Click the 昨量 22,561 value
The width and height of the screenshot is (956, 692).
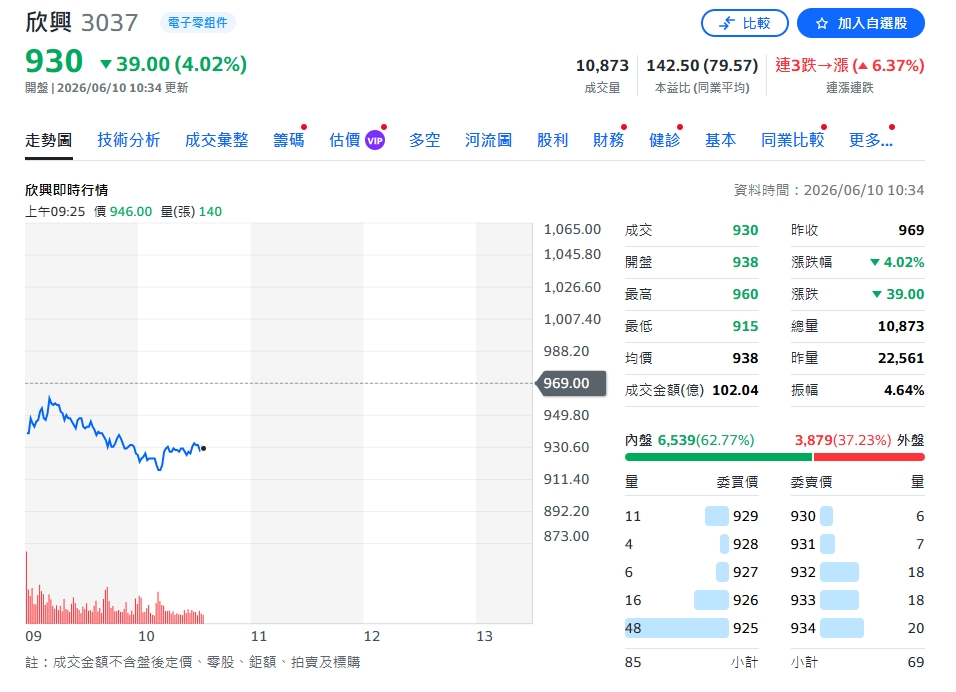901,358
